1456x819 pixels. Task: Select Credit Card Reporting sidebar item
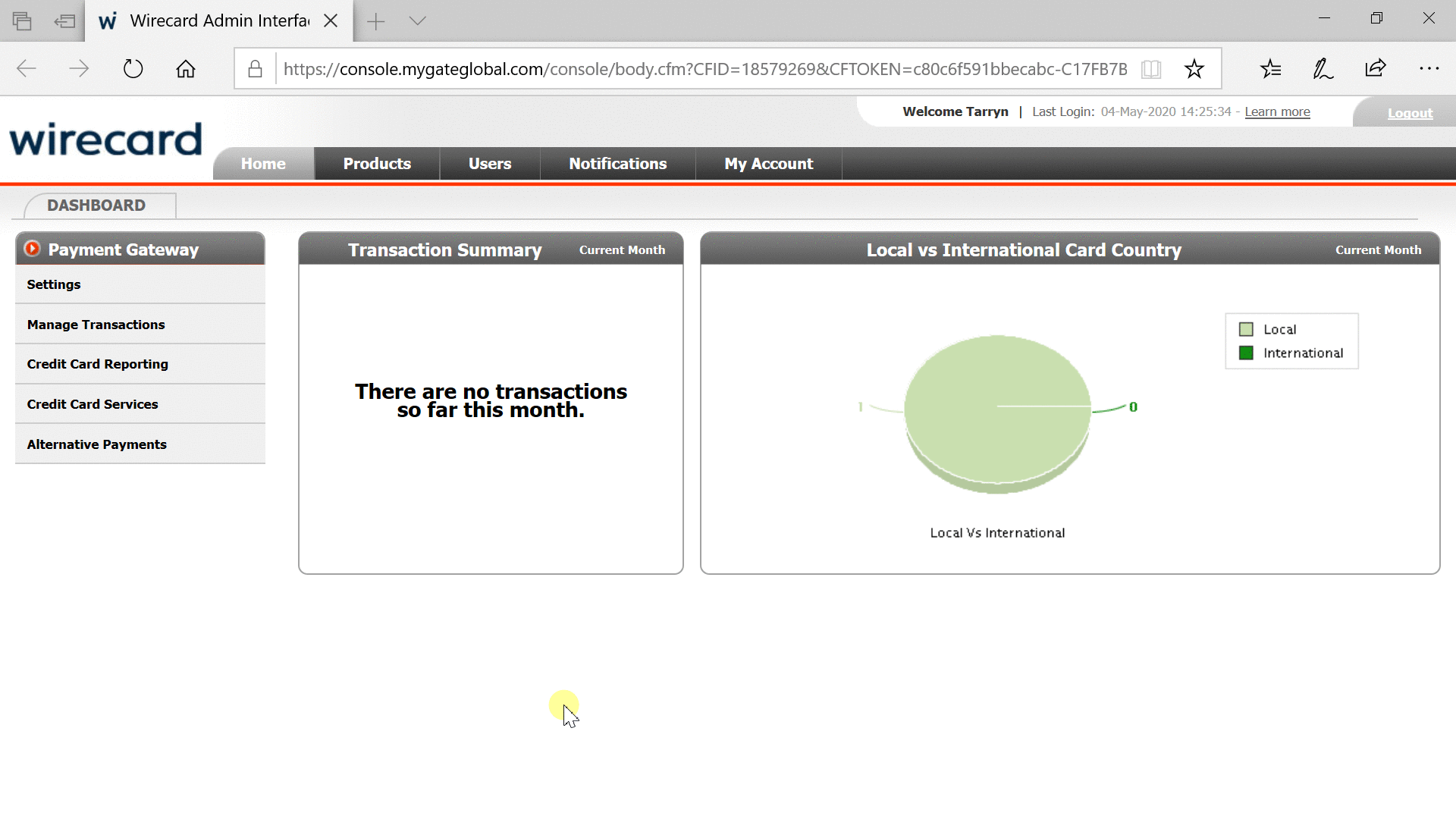tap(98, 364)
